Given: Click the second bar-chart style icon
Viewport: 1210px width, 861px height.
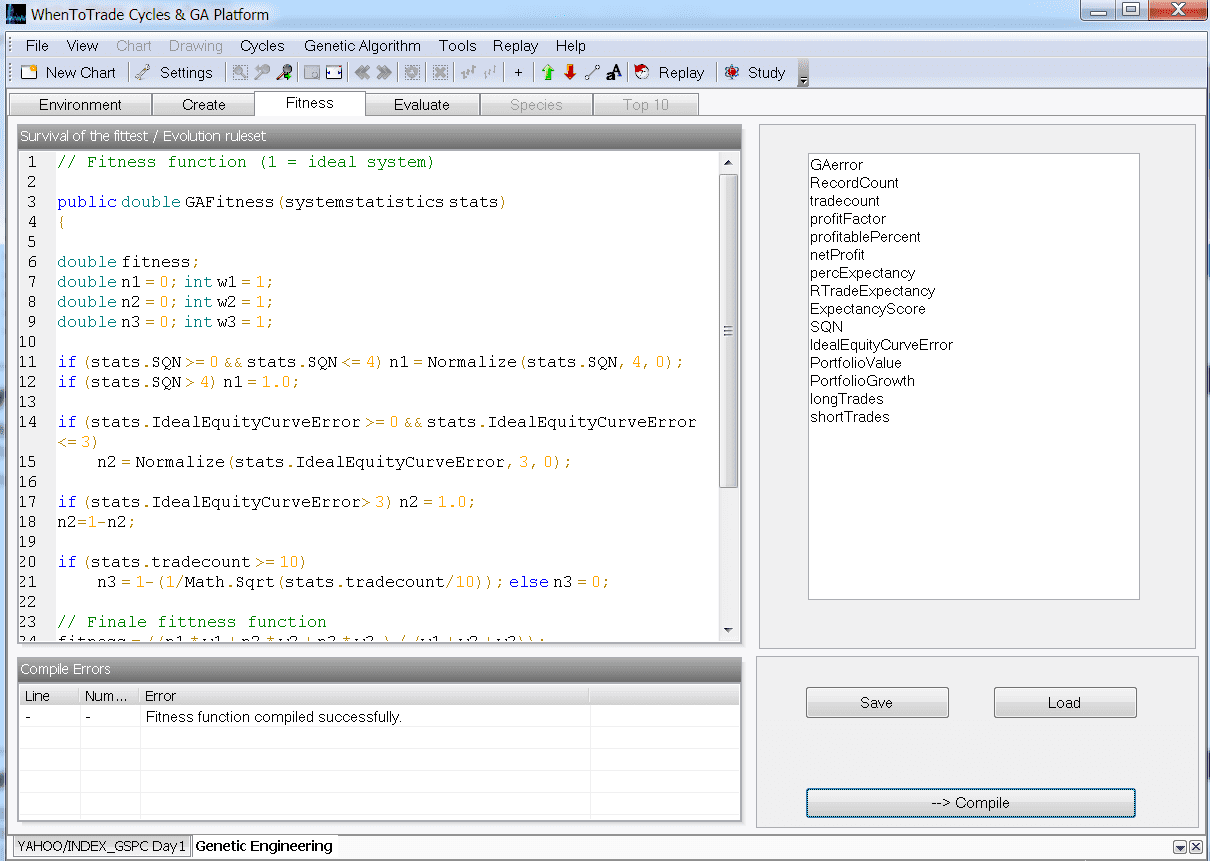Looking at the screenshot, I should coord(490,72).
